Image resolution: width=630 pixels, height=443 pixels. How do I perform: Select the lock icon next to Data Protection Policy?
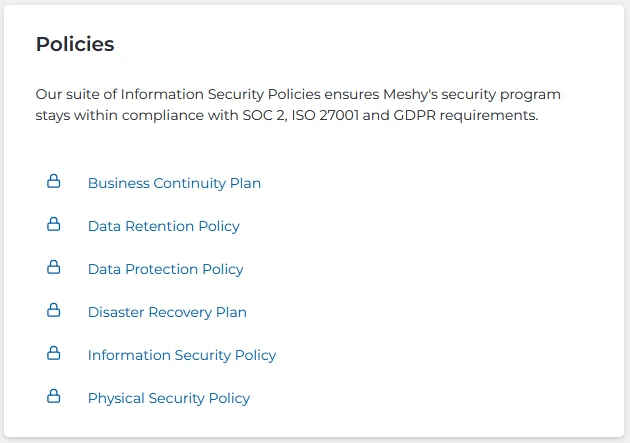pyautogui.click(x=54, y=268)
